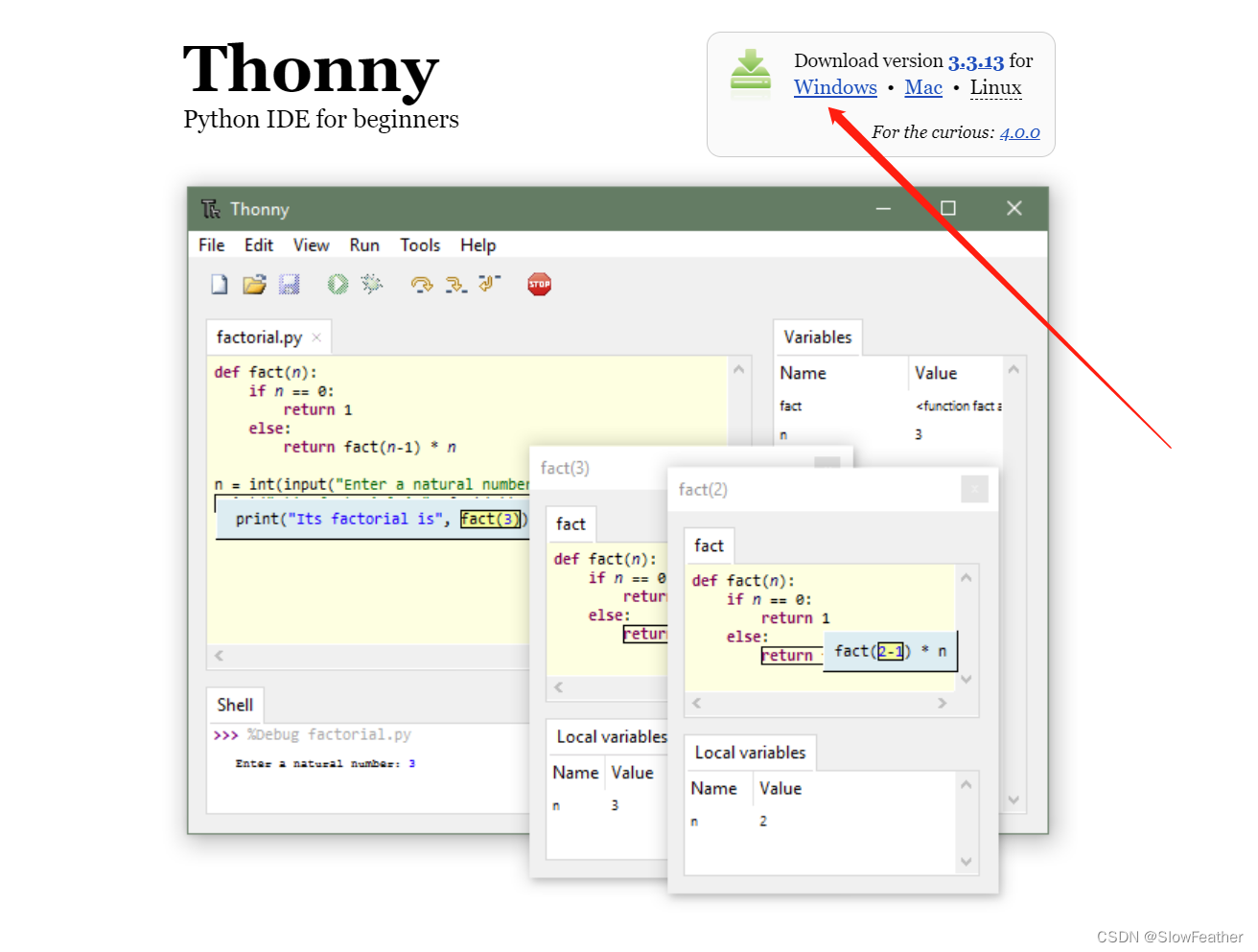Close the fact(2) popup window
1258x952 pixels.
974,489
